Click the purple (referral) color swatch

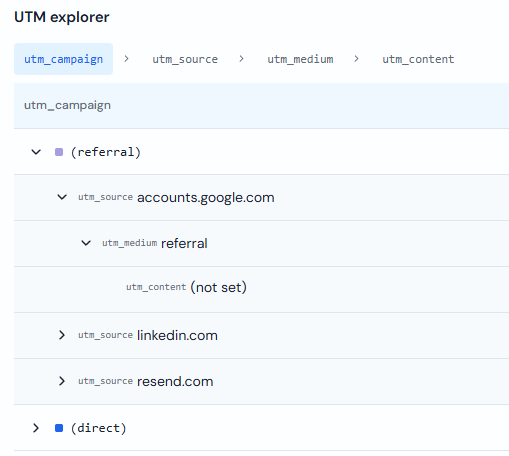59,152
